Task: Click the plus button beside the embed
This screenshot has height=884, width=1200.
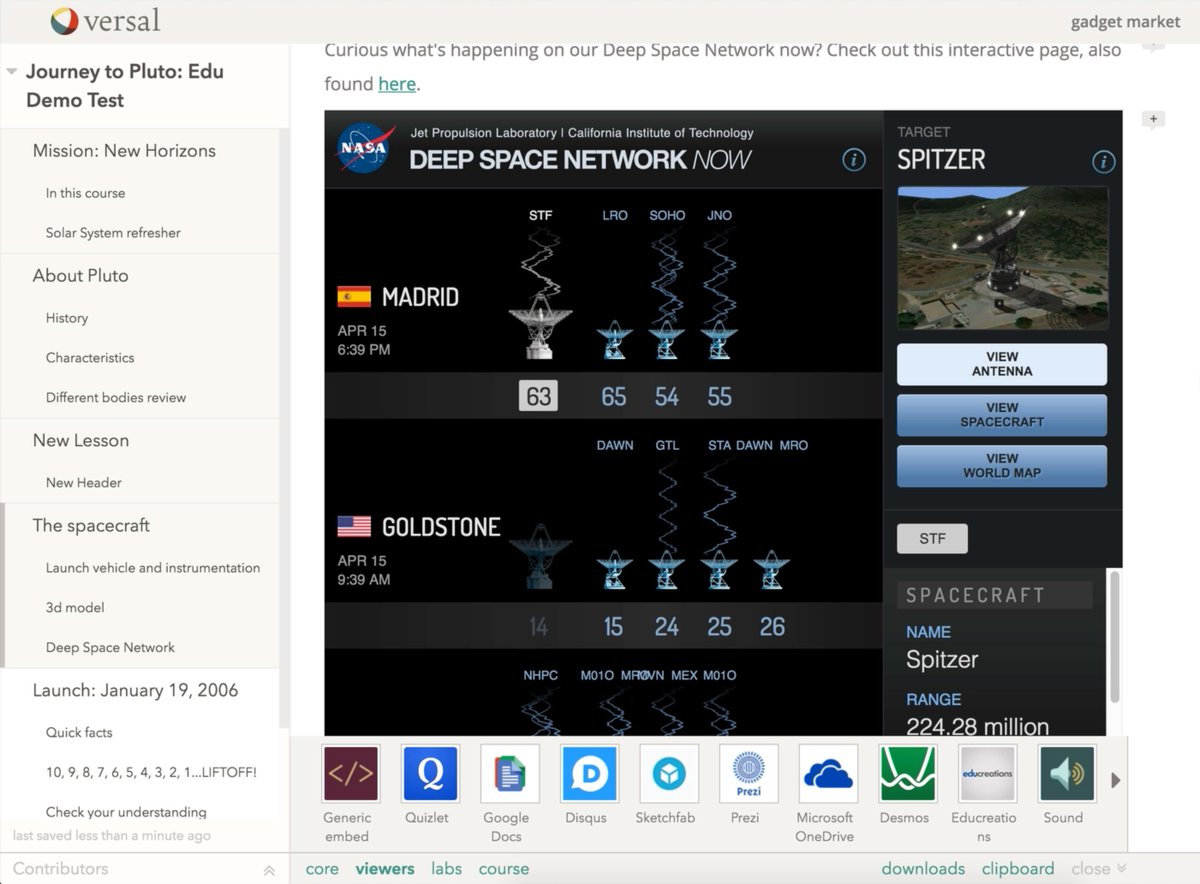Action: pyautogui.click(x=1153, y=120)
